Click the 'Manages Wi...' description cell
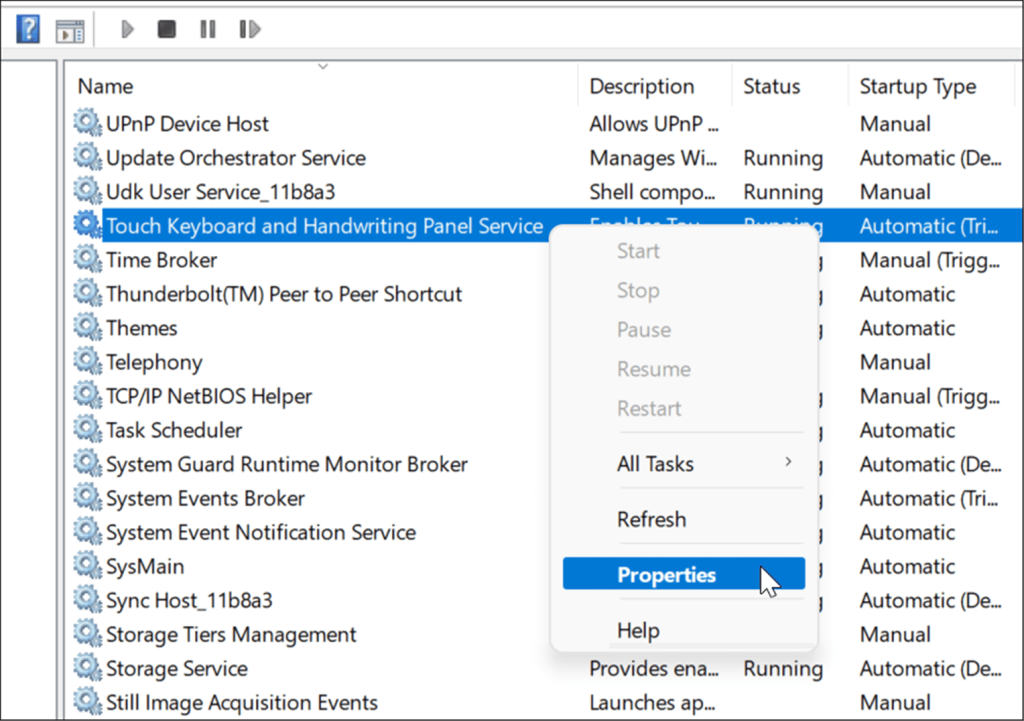 [653, 157]
